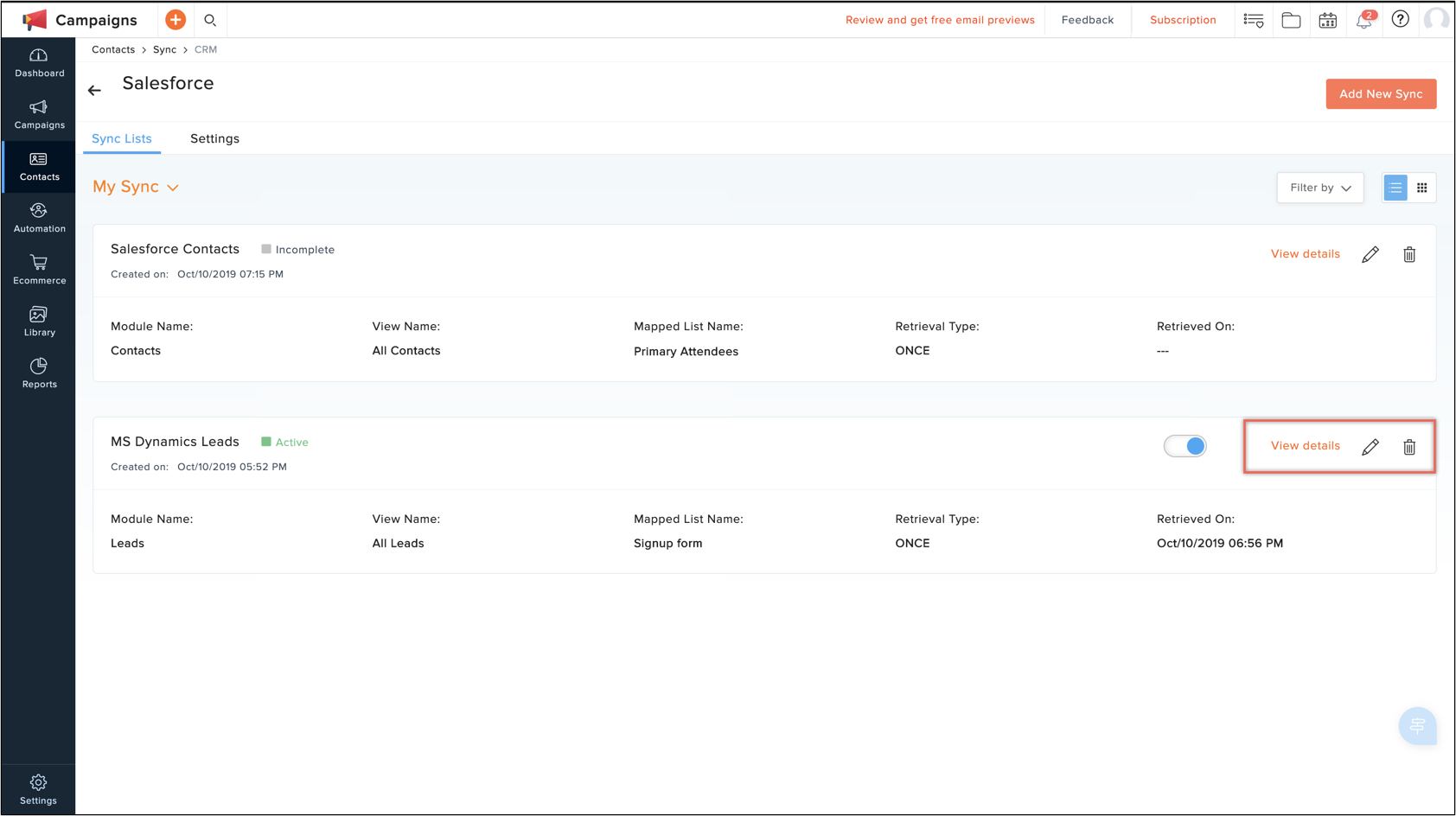1456x816 pixels.
Task: Switch to list view layout
Action: tap(1395, 188)
